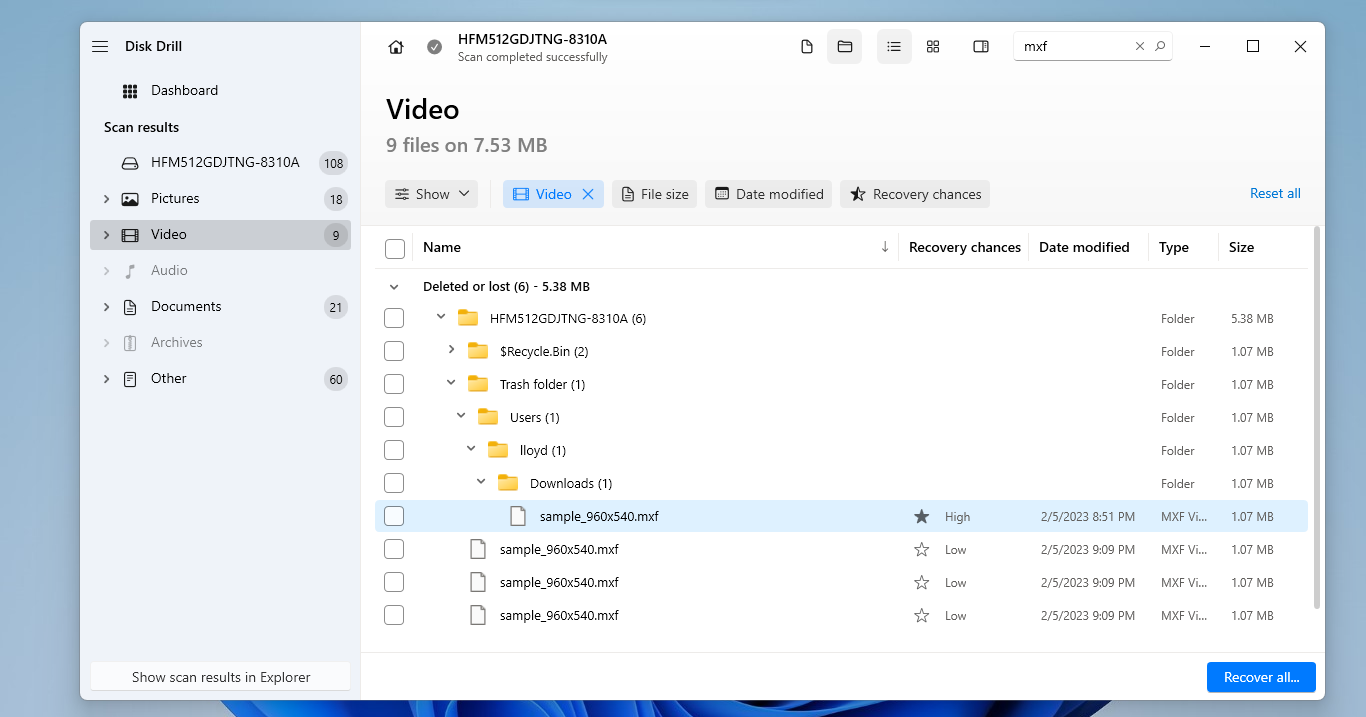The width and height of the screenshot is (1366, 717).
Task: Collapse the Deleted or lost group
Action: (394, 287)
